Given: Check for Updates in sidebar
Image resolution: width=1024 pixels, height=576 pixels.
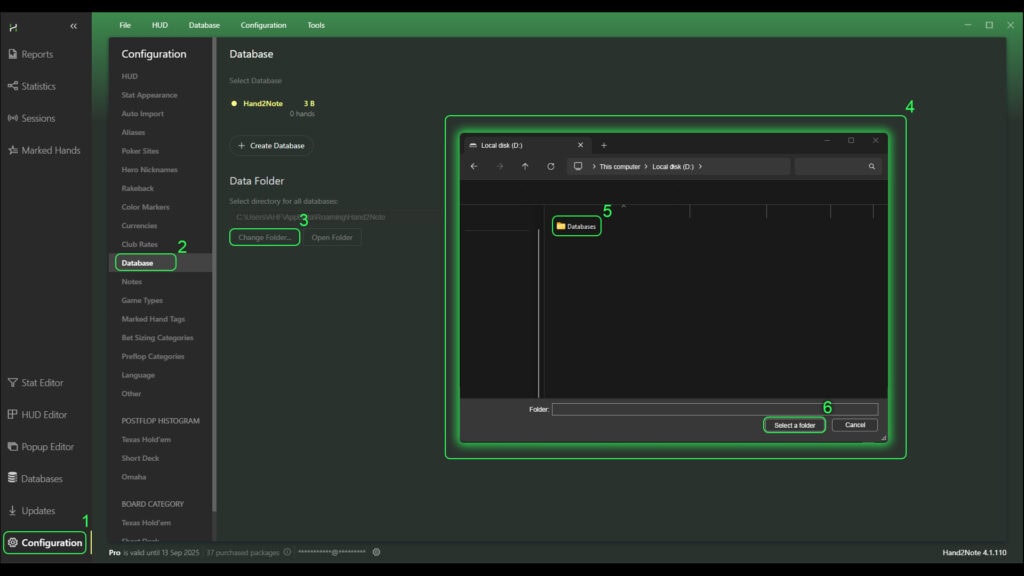Looking at the screenshot, I should [31, 511].
